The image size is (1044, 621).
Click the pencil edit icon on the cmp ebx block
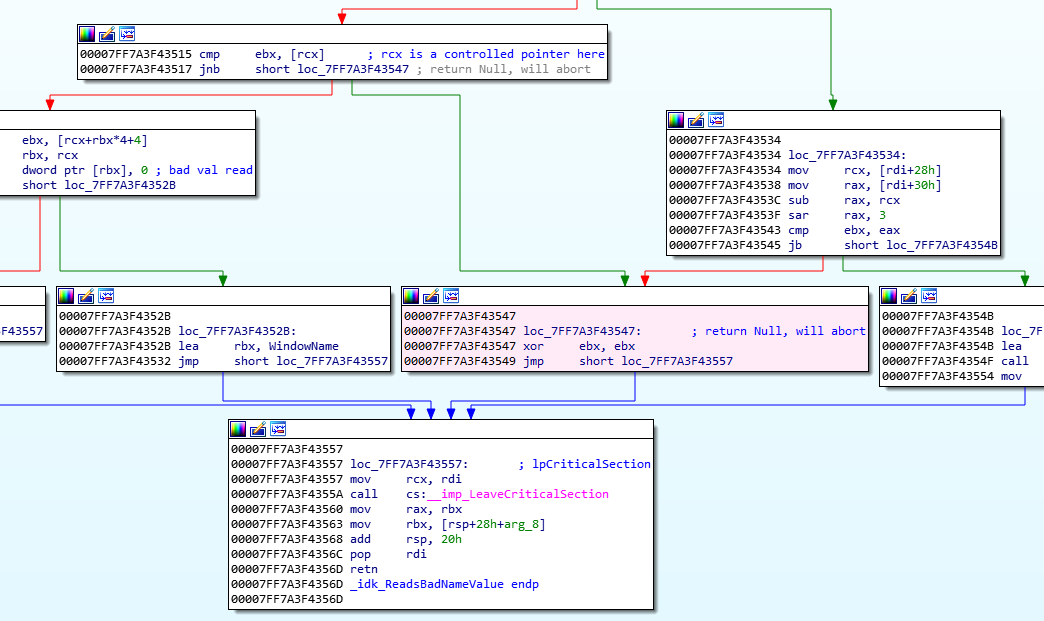click(x=108, y=35)
